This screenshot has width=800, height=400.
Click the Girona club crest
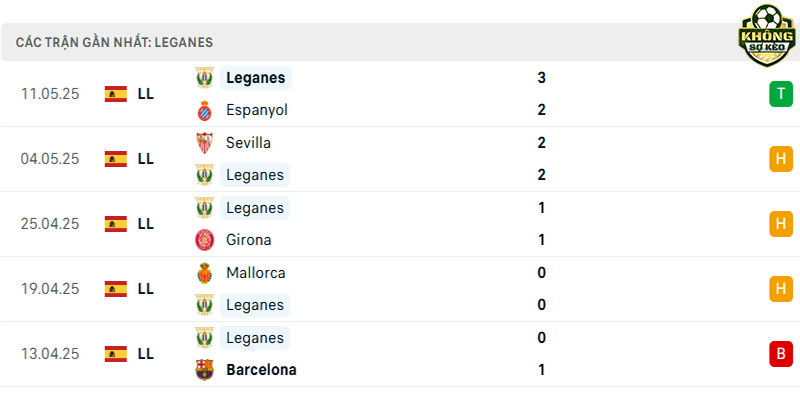pos(205,240)
